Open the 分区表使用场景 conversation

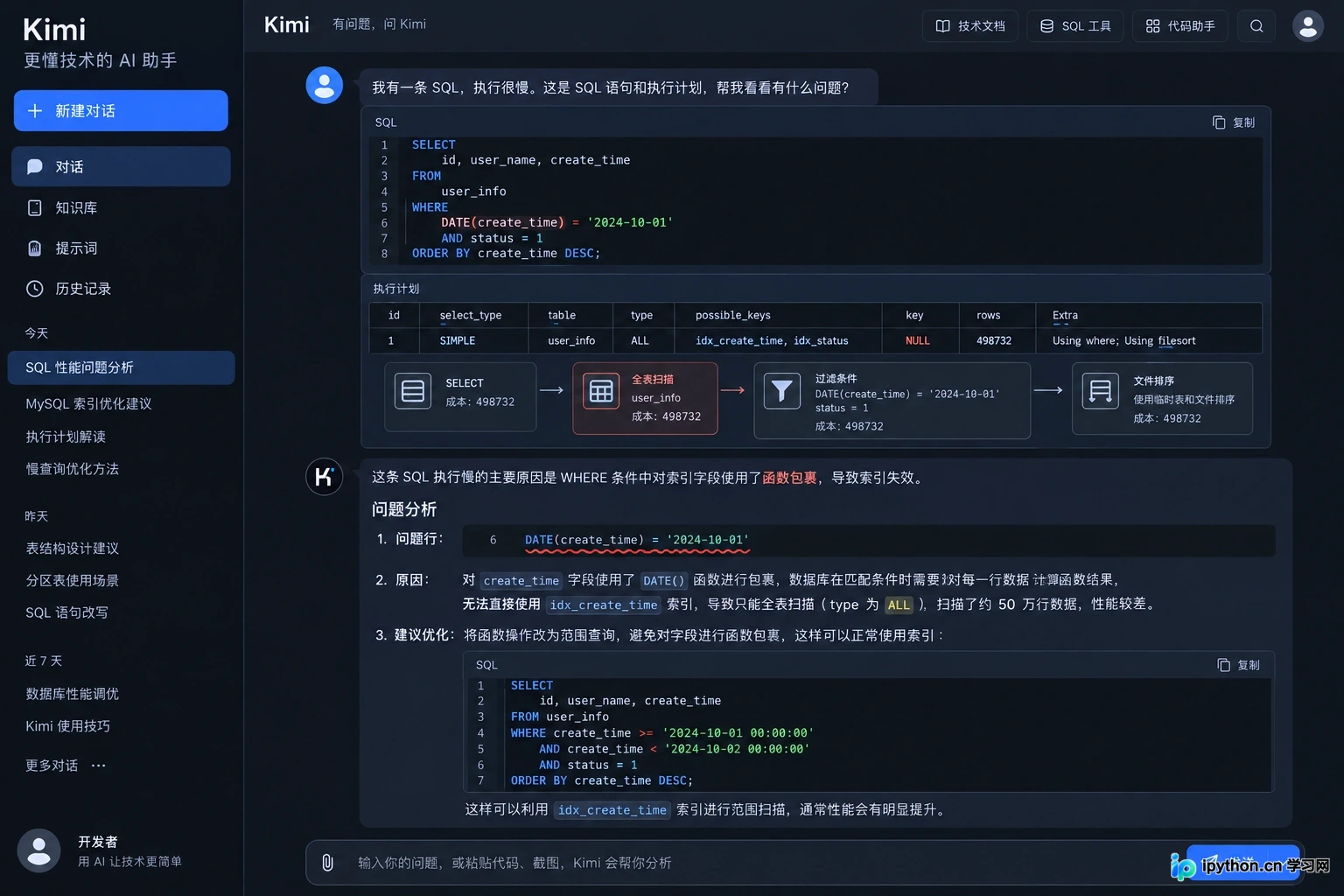click(73, 580)
